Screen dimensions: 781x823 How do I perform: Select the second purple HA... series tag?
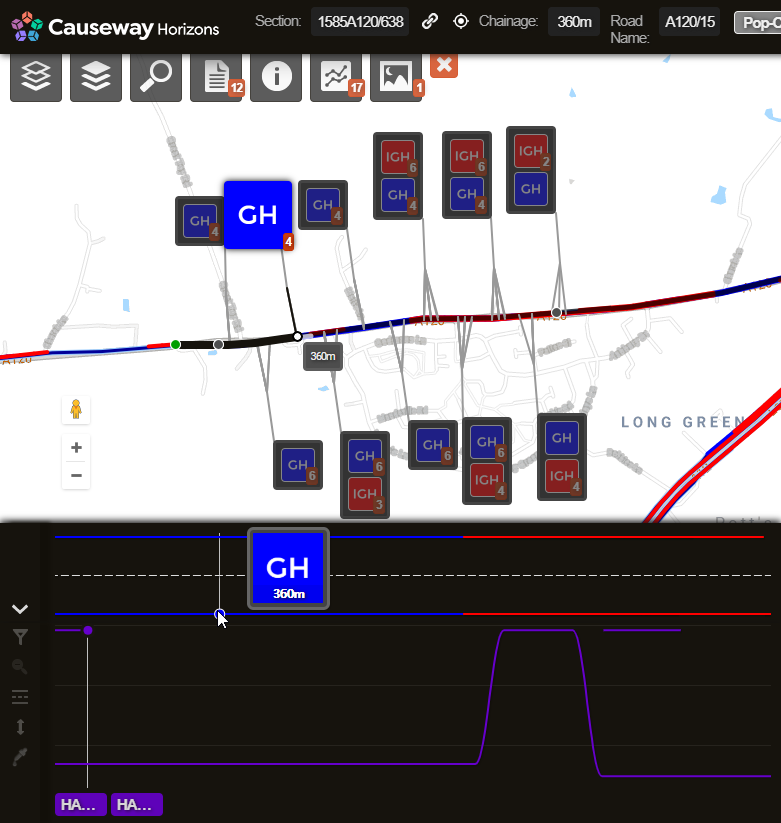(x=137, y=804)
